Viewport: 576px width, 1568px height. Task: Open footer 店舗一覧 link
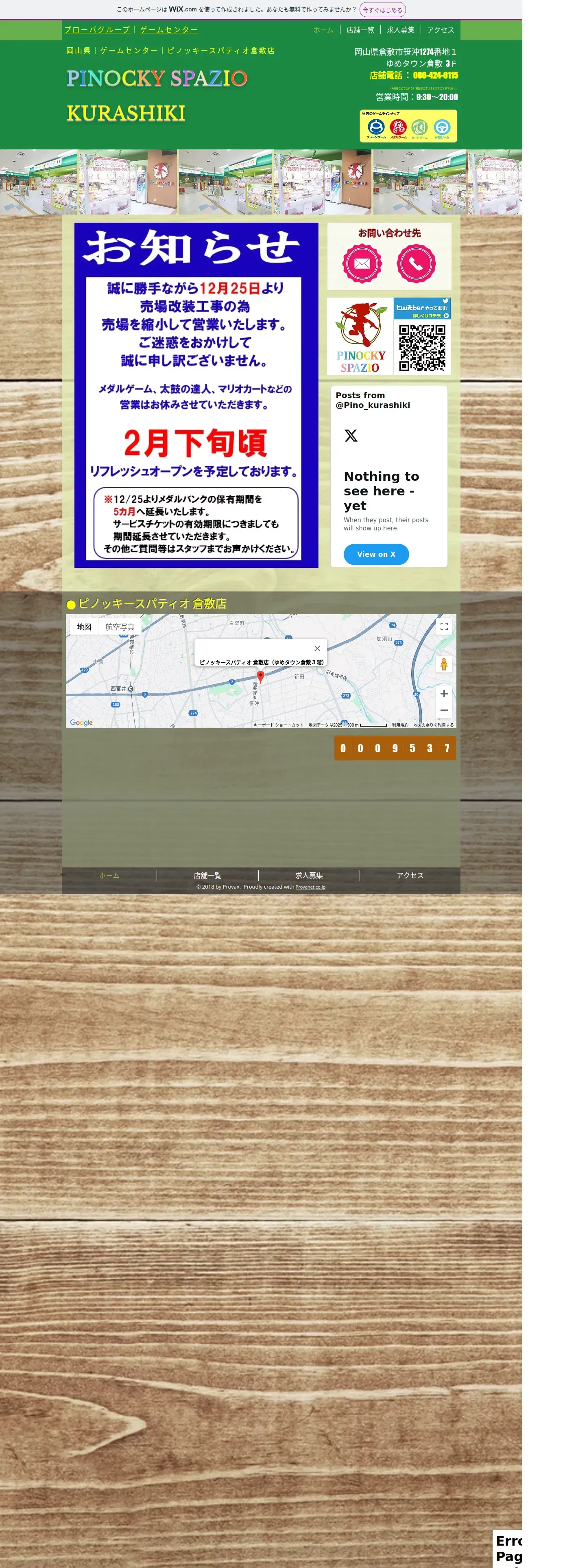(x=207, y=875)
